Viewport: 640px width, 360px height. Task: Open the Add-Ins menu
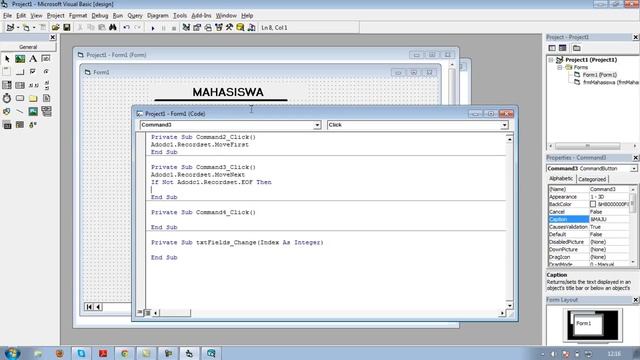point(201,16)
